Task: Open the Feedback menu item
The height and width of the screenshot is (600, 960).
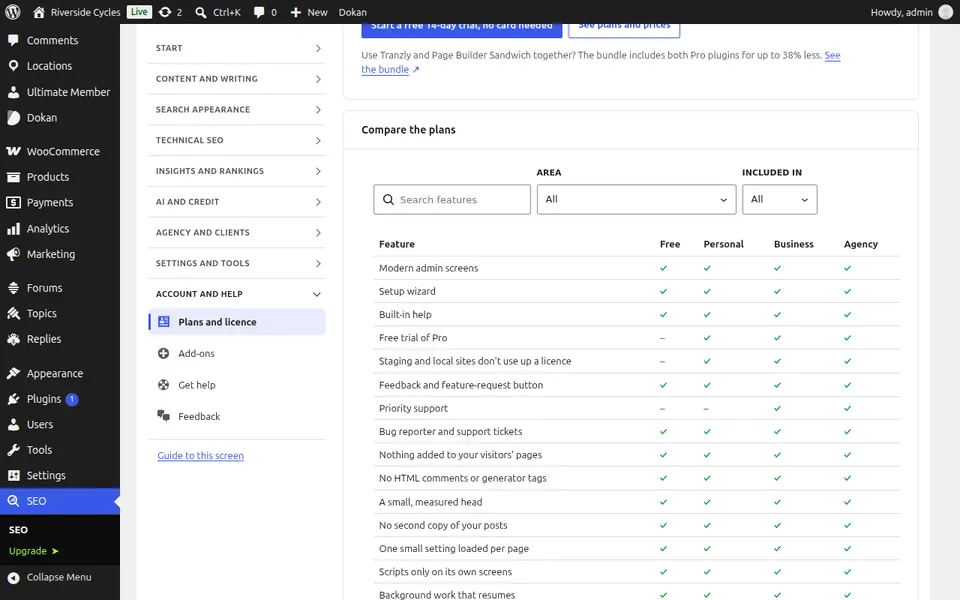Action: 237,416
